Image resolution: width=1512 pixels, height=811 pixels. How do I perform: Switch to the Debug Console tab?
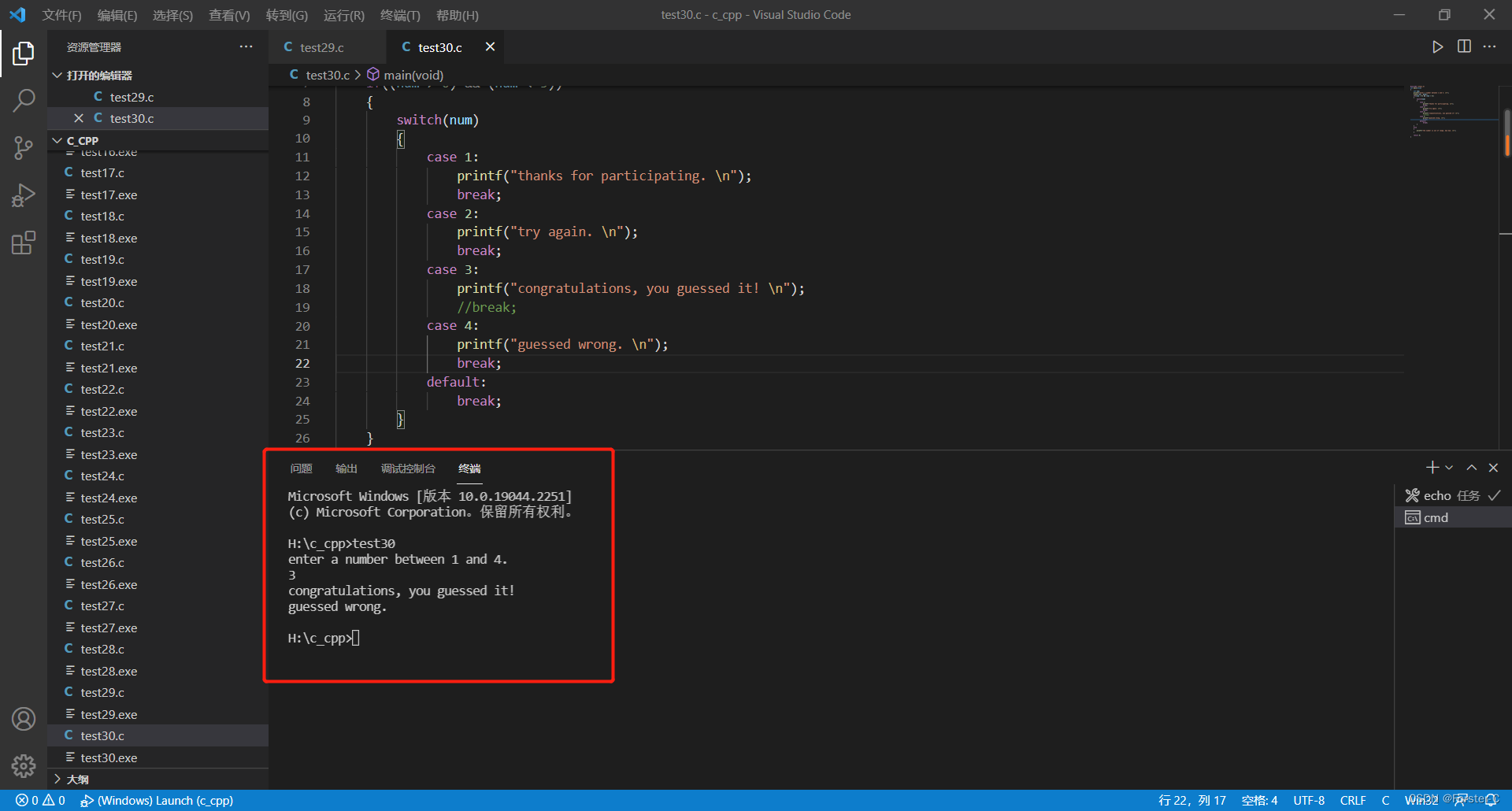(408, 468)
